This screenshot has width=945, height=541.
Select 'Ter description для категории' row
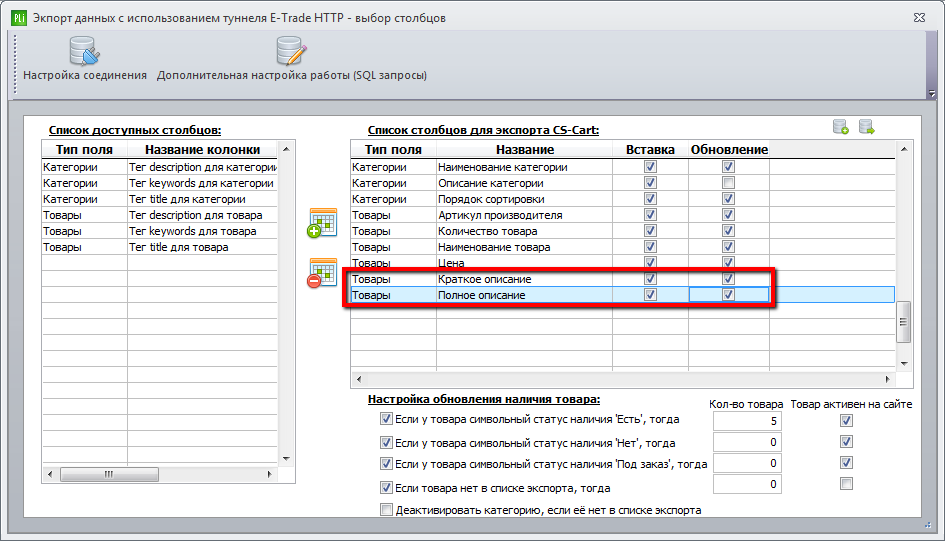[x=160, y=167]
